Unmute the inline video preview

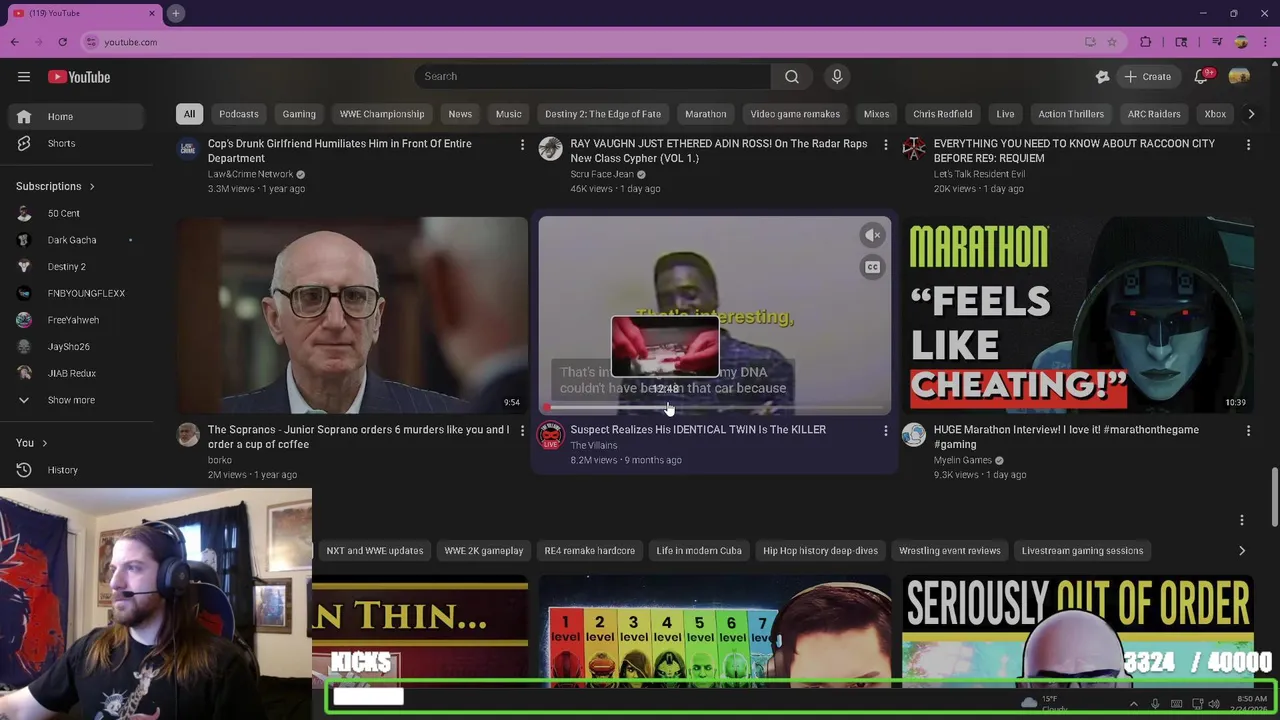point(873,235)
